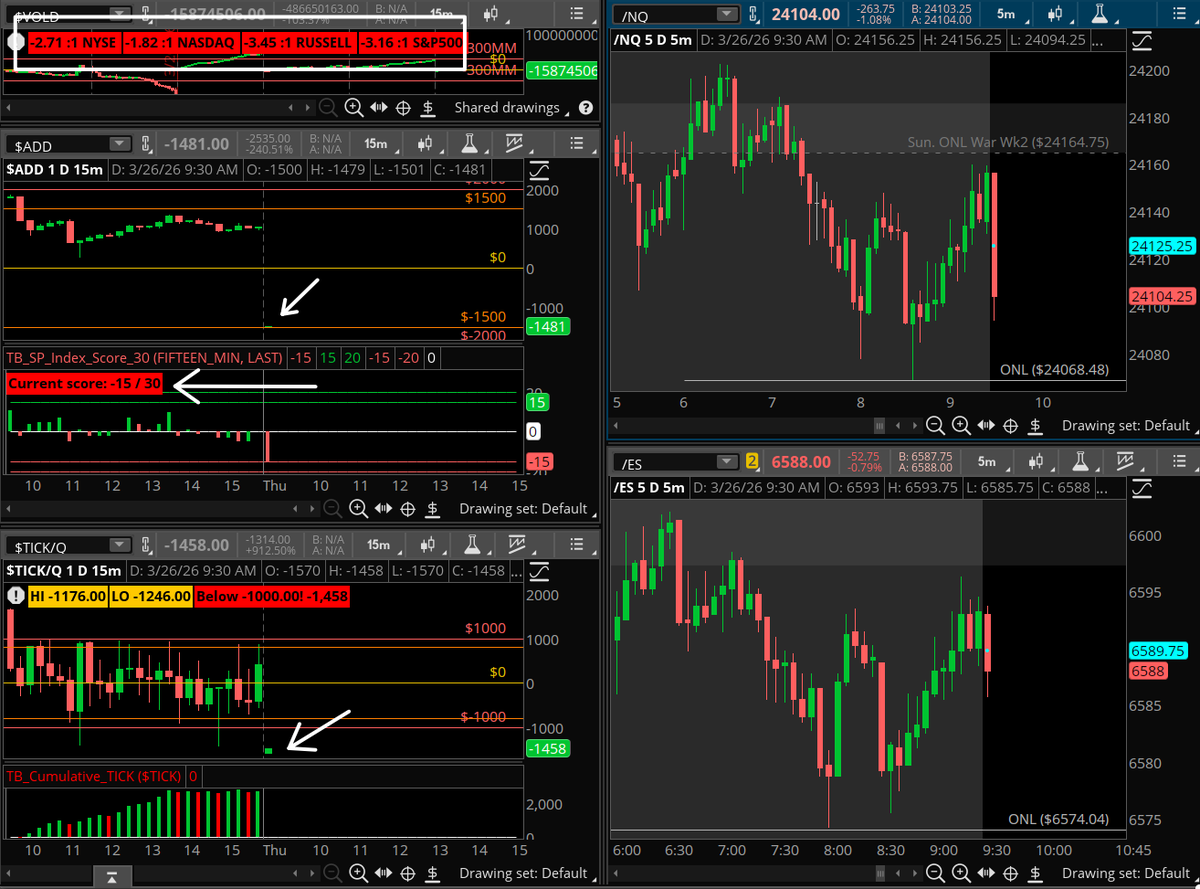
Task: Zoom in on the /ES chart
Action: point(960,872)
